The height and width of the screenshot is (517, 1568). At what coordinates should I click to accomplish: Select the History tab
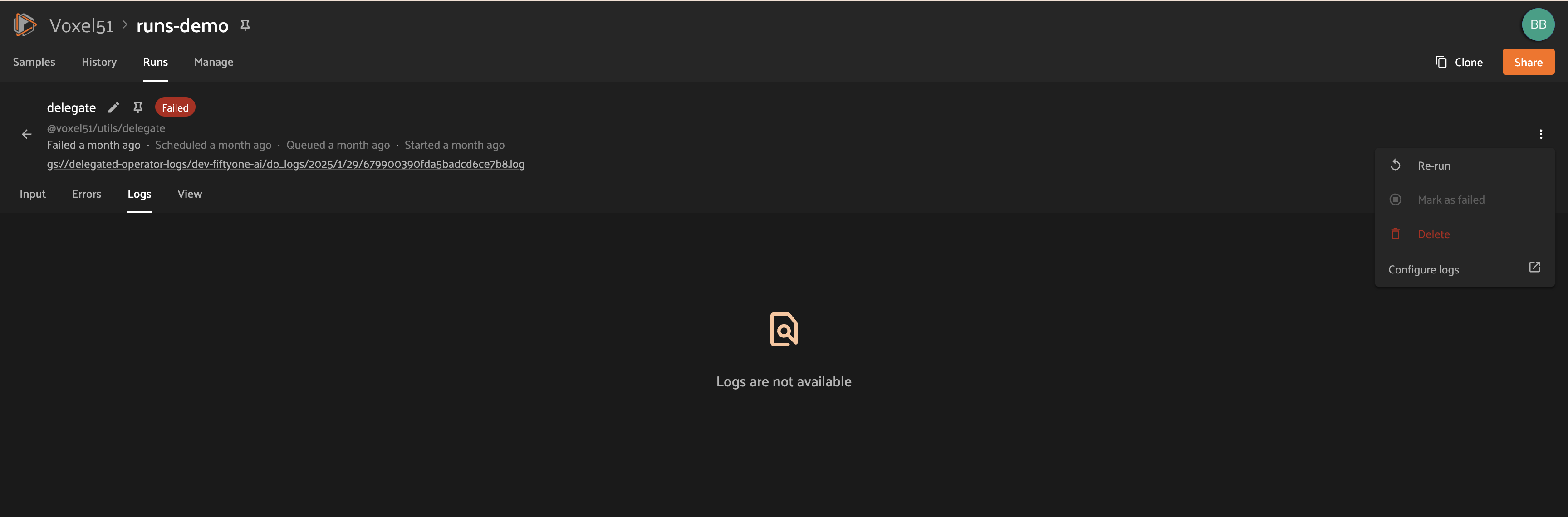point(98,62)
